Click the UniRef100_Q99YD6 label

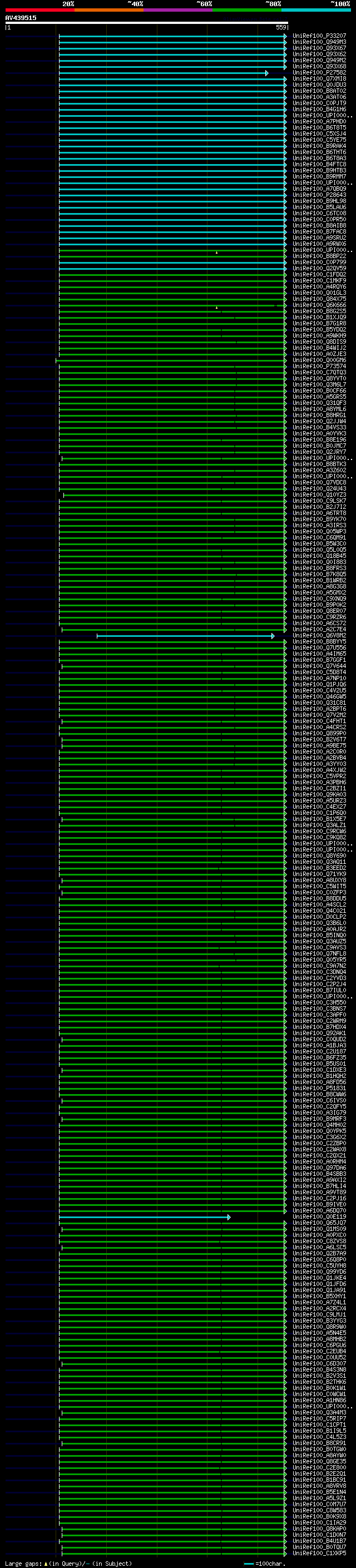pyautogui.click(x=319, y=1272)
